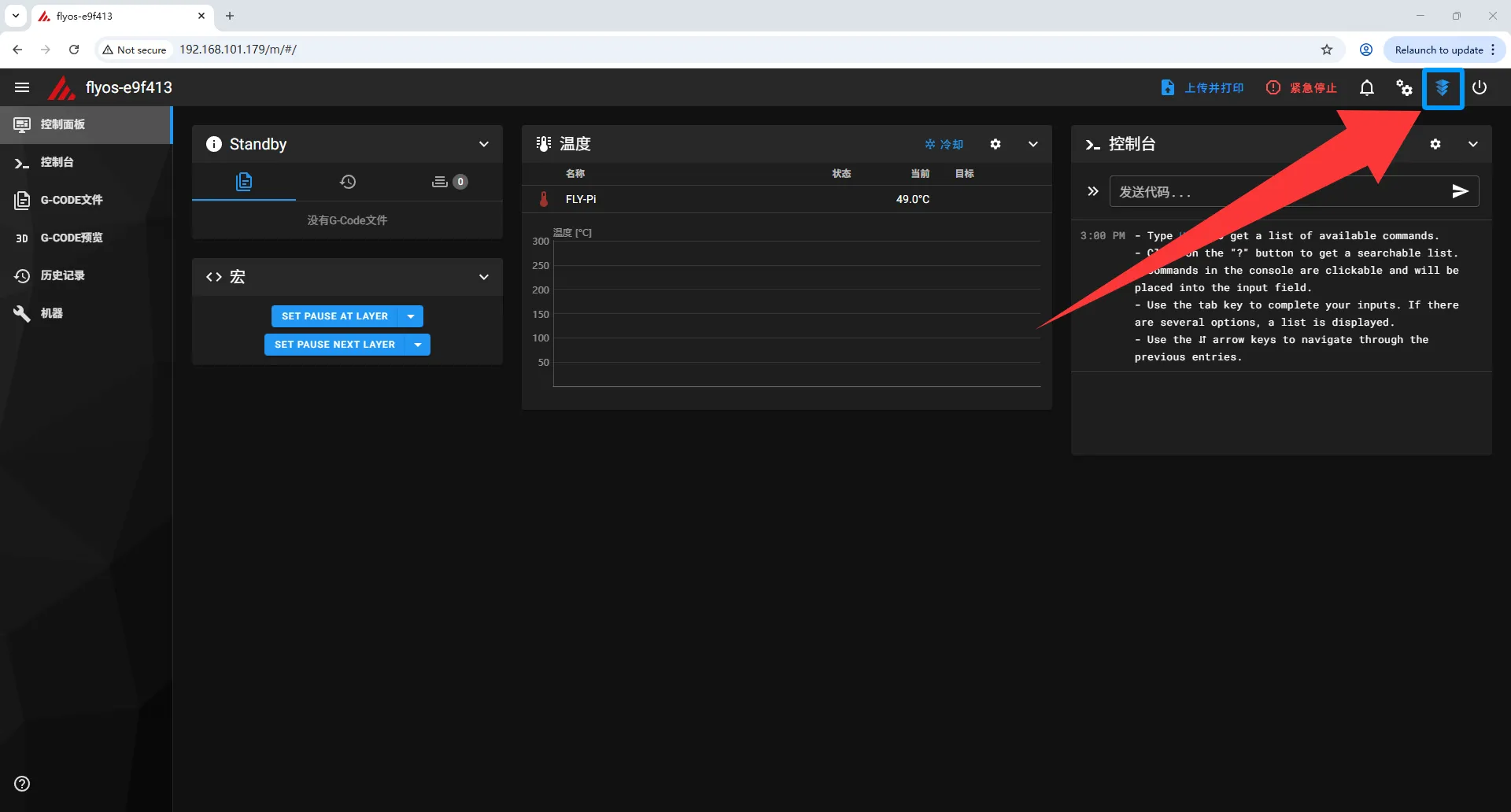Image resolution: width=1511 pixels, height=812 pixels.
Task: Click the 紧急停止 emergency stop button
Action: pos(1302,87)
